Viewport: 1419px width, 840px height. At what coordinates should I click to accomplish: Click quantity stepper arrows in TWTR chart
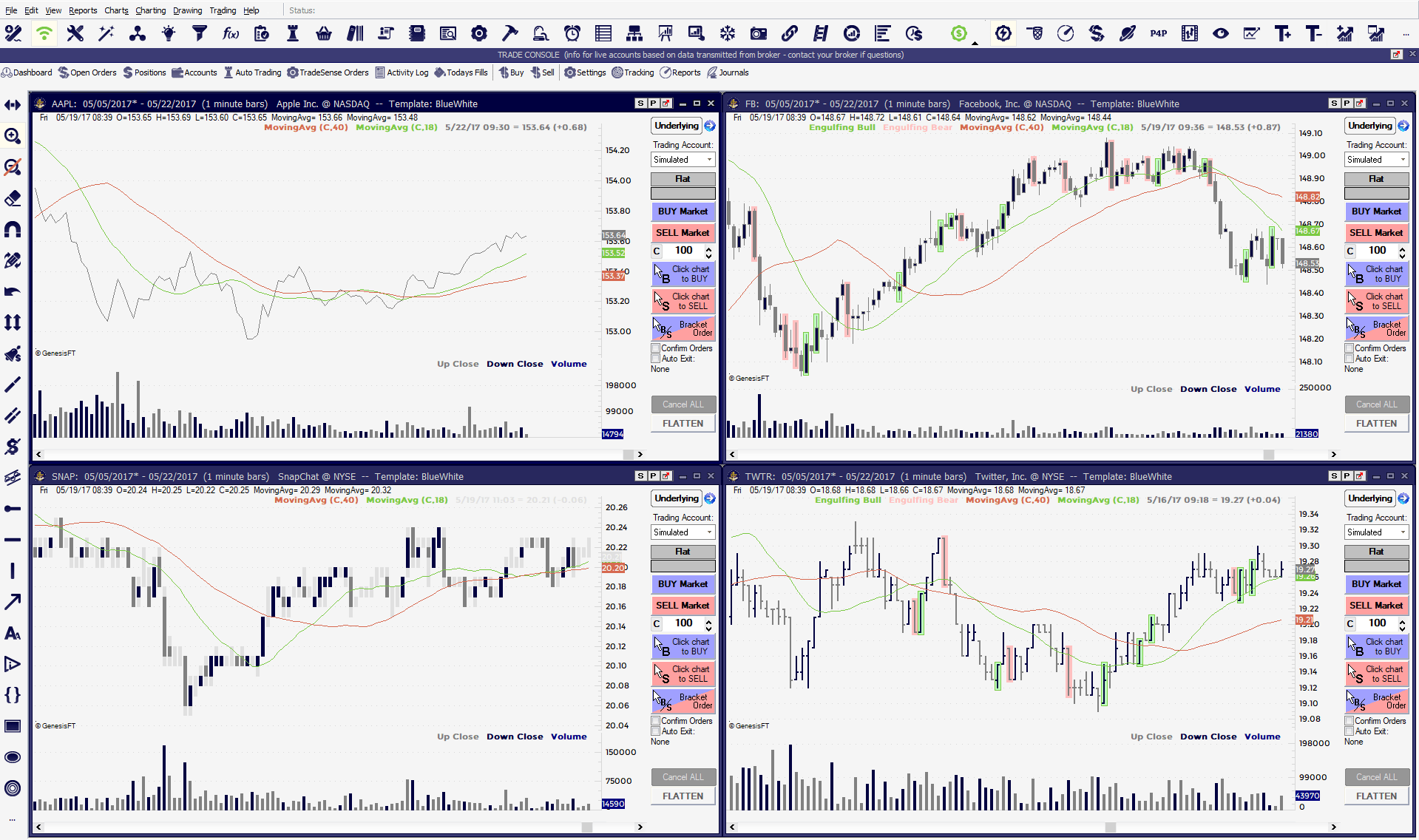point(1402,625)
